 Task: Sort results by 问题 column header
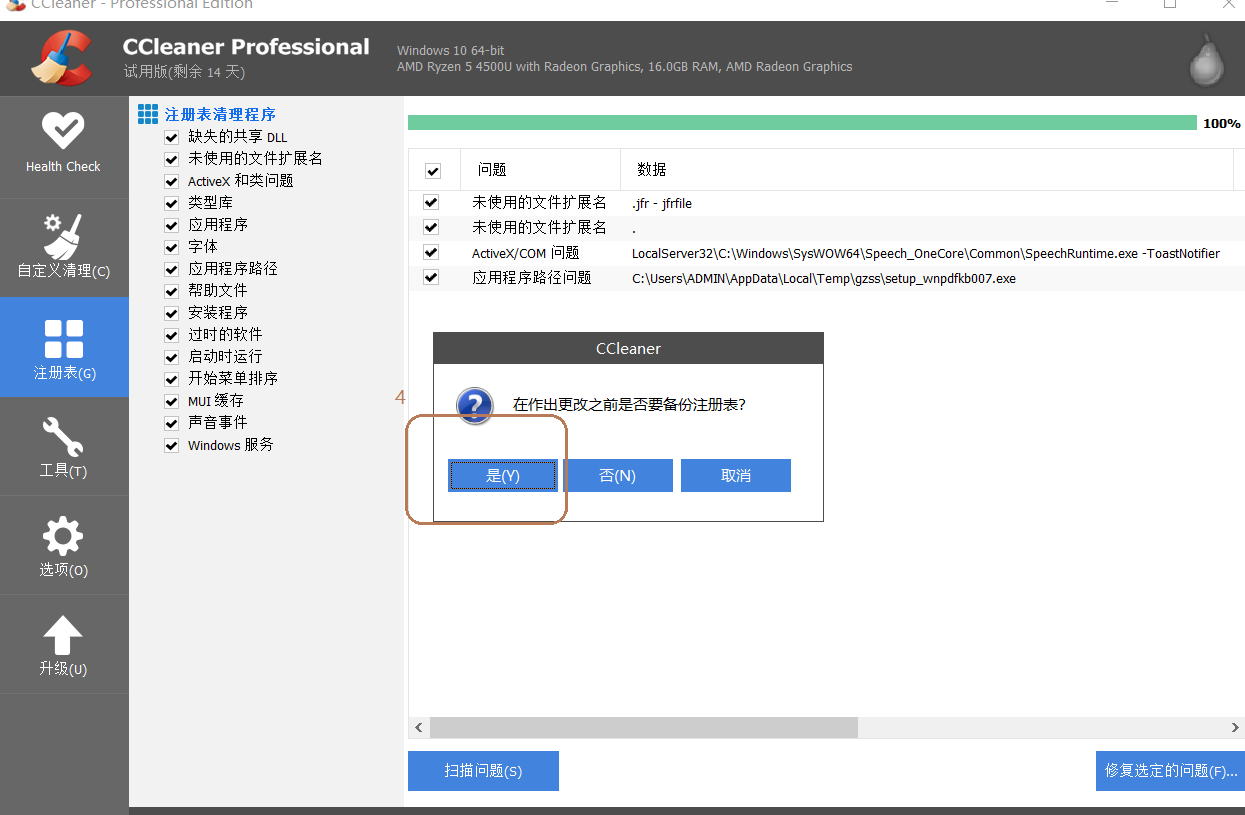540,170
